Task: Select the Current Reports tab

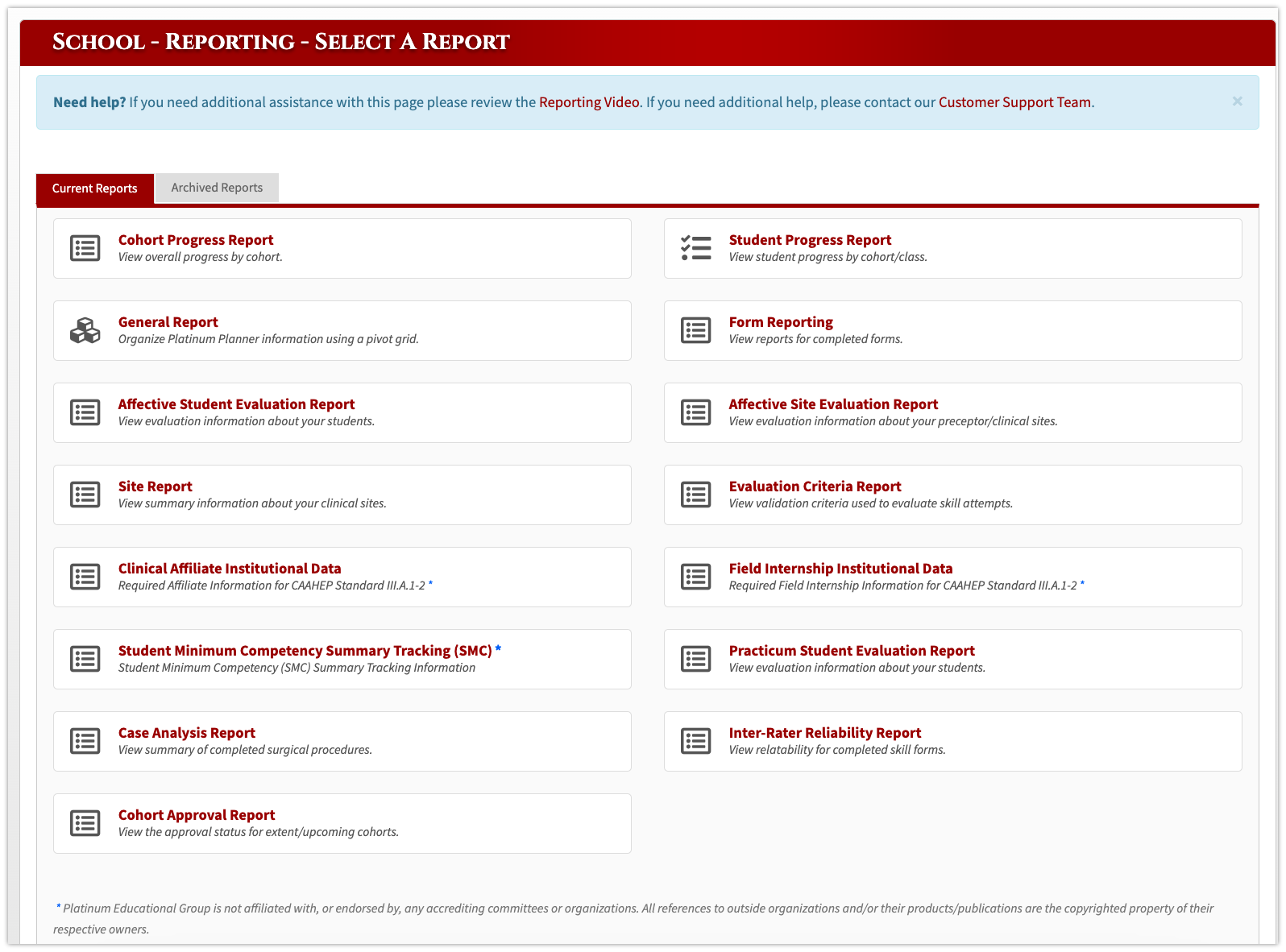Action: pyautogui.click(x=94, y=188)
